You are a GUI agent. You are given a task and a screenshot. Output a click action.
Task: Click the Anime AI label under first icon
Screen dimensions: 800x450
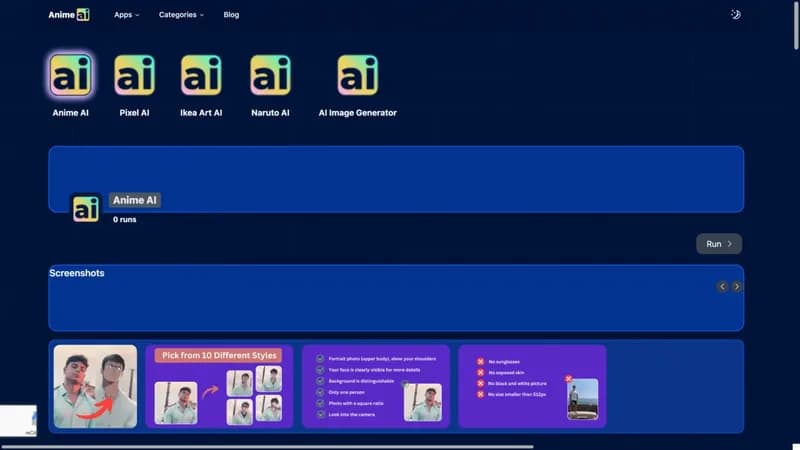[70, 113]
